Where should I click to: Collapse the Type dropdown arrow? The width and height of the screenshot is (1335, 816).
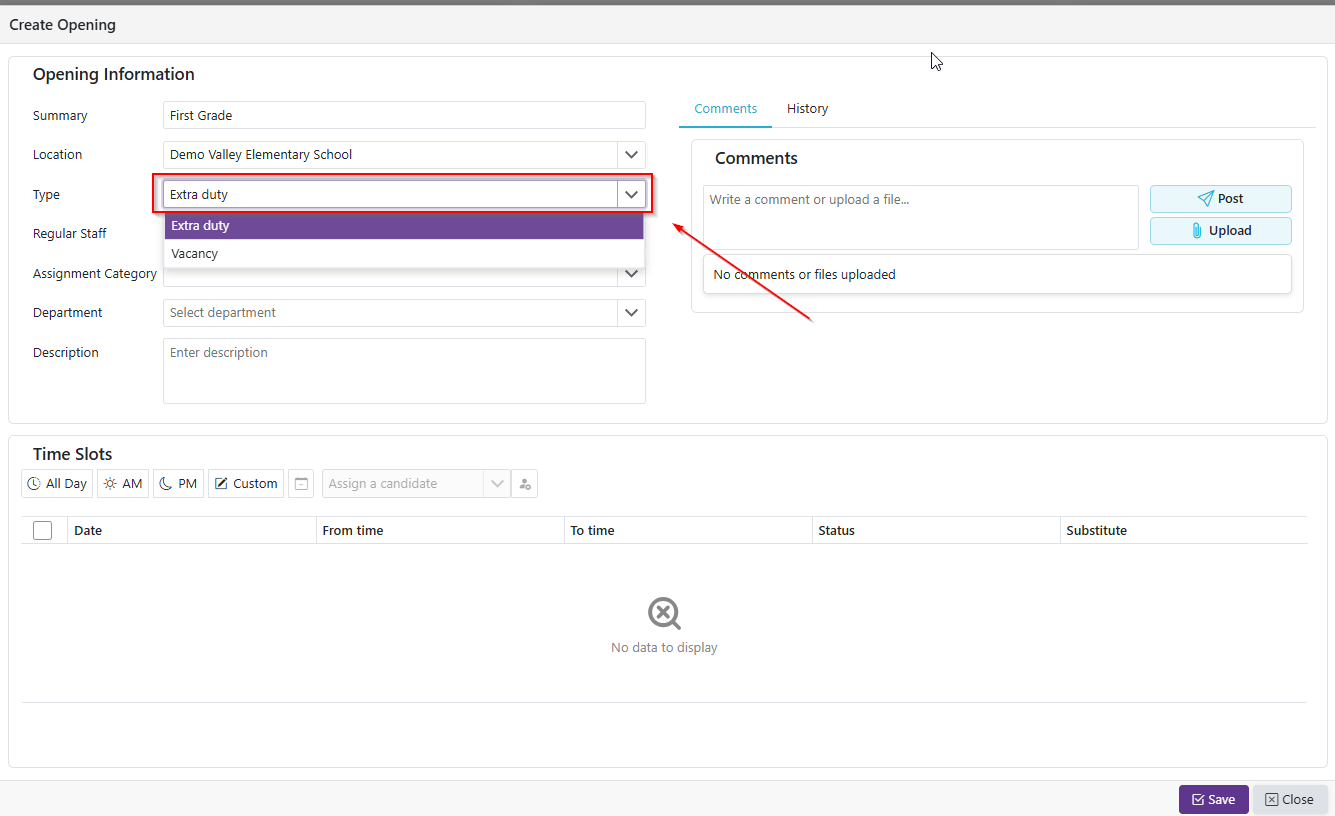pyautogui.click(x=631, y=195)
